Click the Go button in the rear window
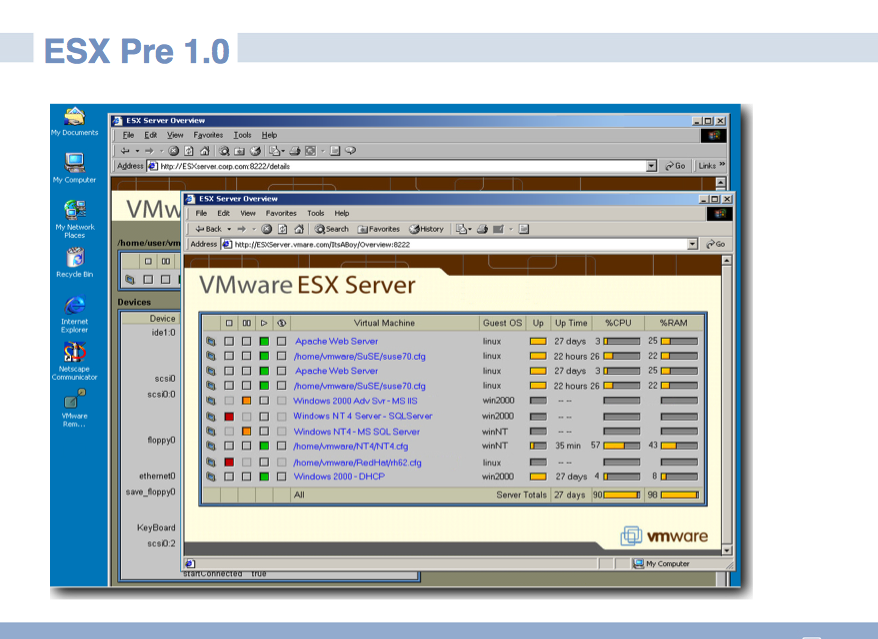 pos(675,166)
